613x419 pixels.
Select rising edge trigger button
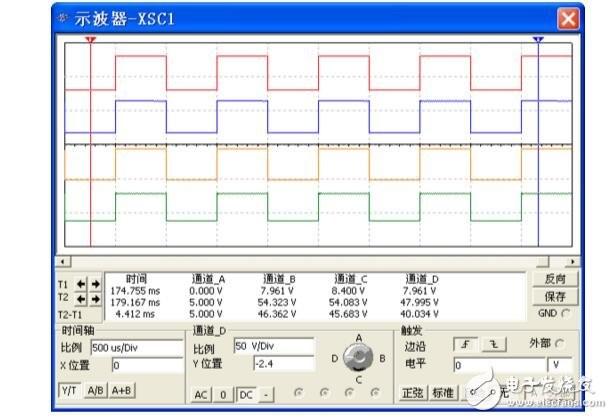(465, 344)
